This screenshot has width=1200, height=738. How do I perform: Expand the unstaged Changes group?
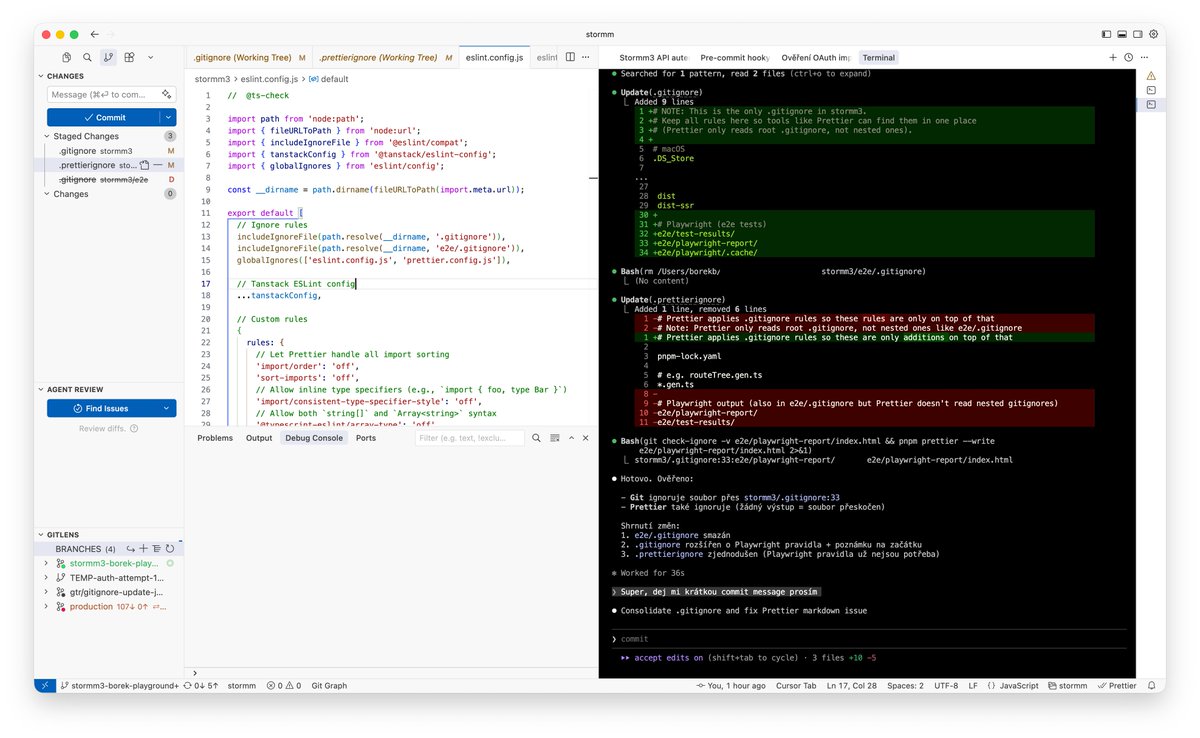70,194
